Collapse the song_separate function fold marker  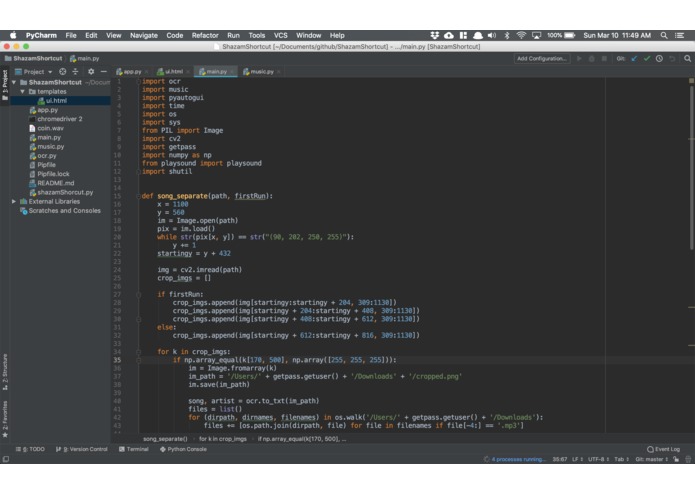click(x=138, y=196)
